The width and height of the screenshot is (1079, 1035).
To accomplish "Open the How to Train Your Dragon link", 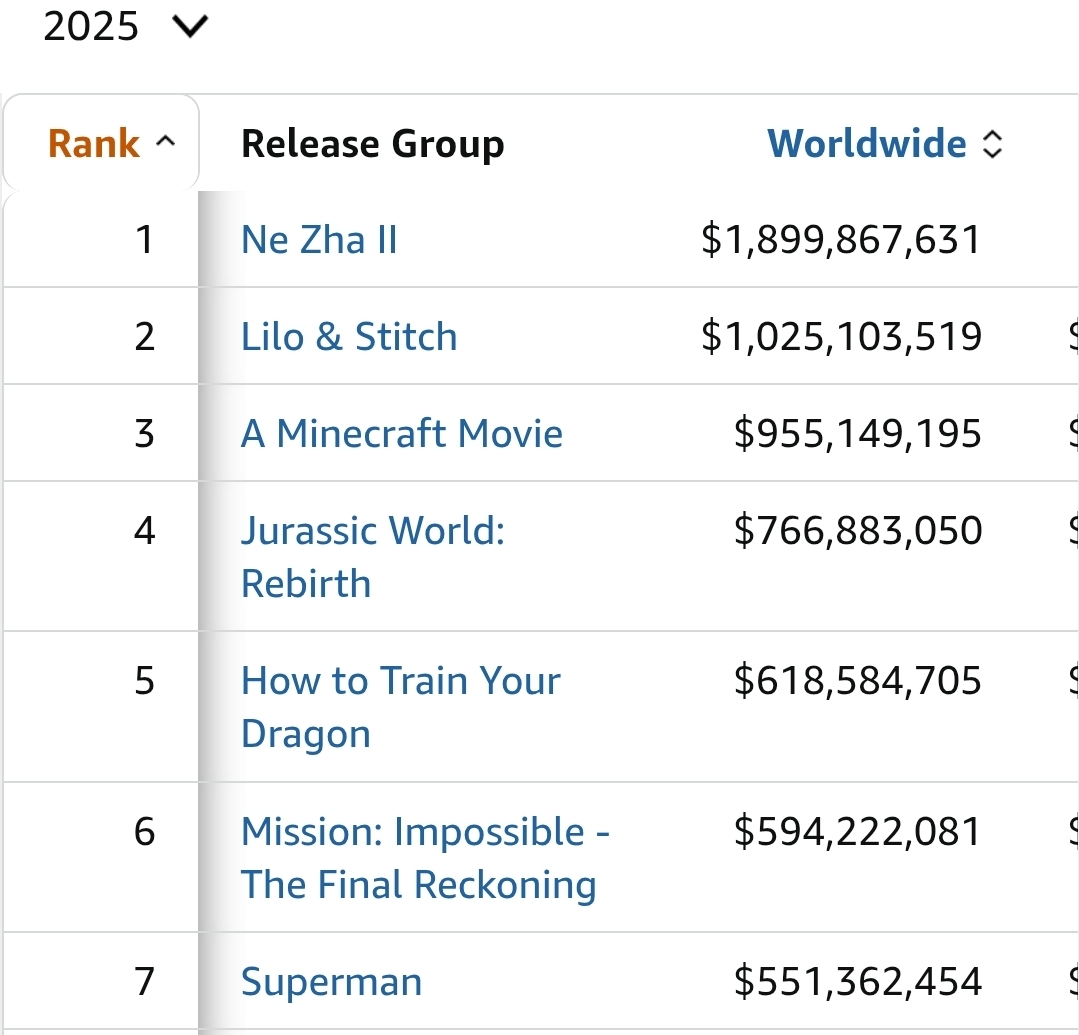I will pyautogui.click(x=400, y=707).
